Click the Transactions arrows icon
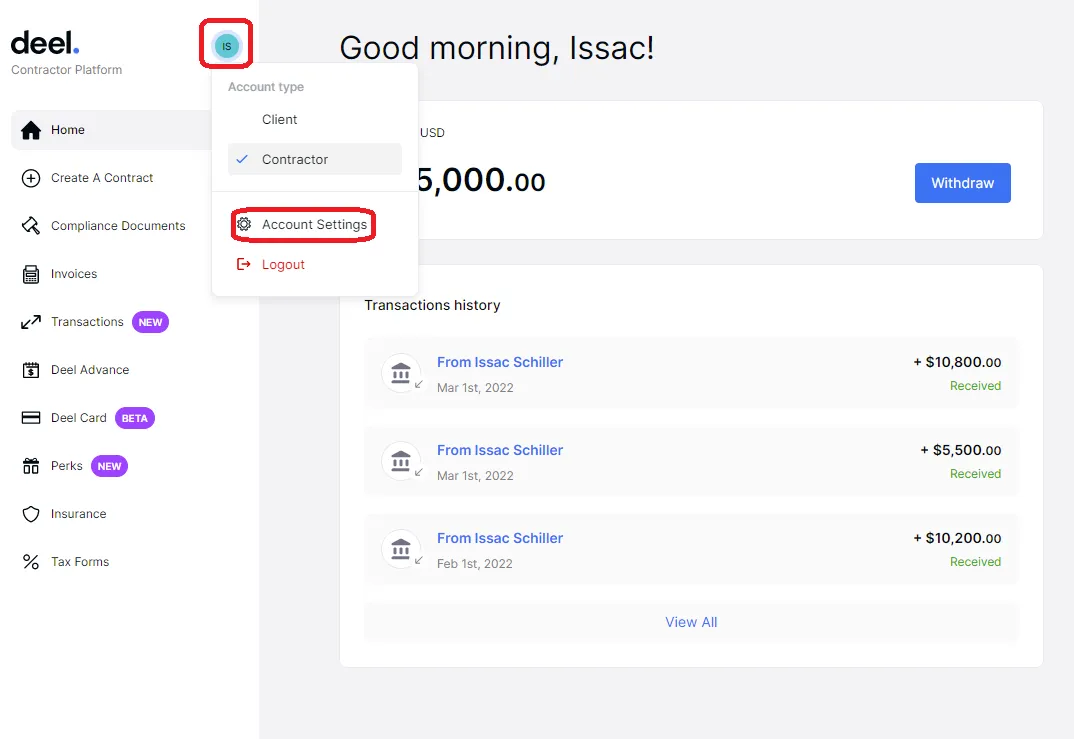The image size is (1074, 739). (31, 322)
